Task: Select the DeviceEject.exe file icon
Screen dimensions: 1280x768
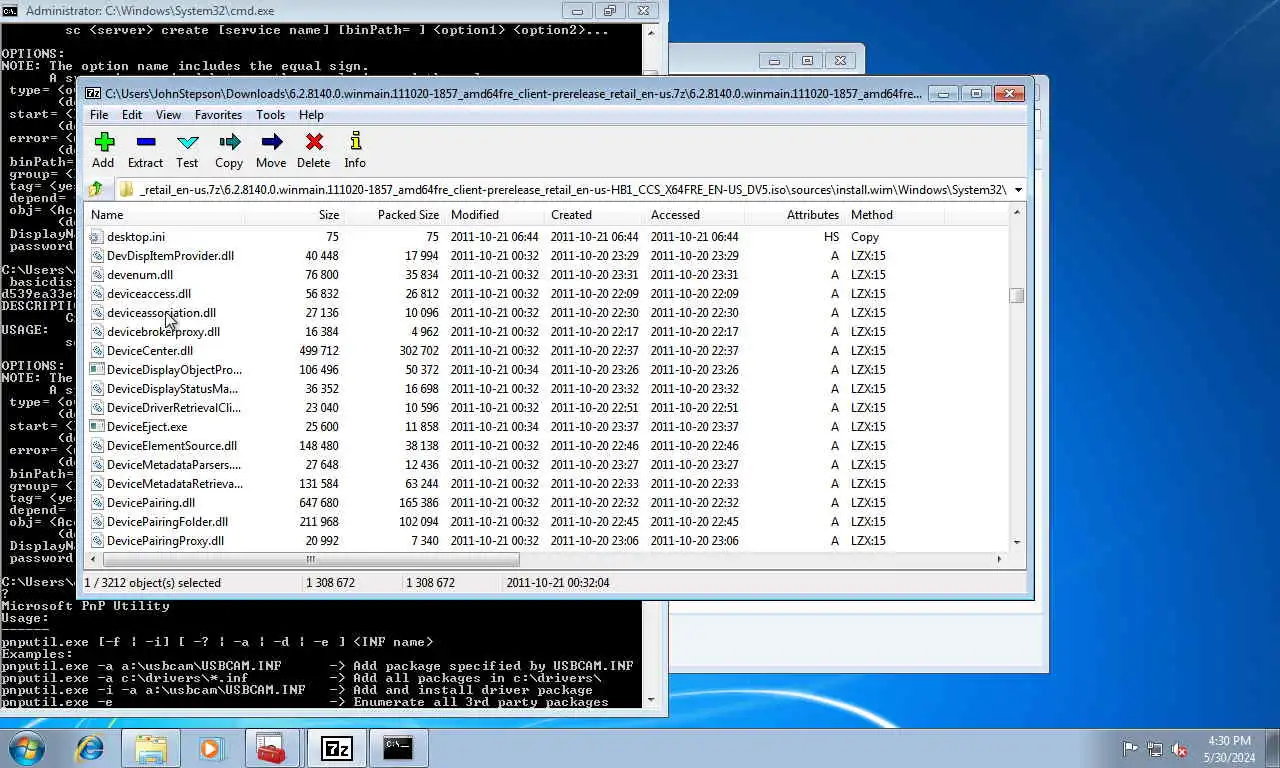Action: click(x=97, y=427)
